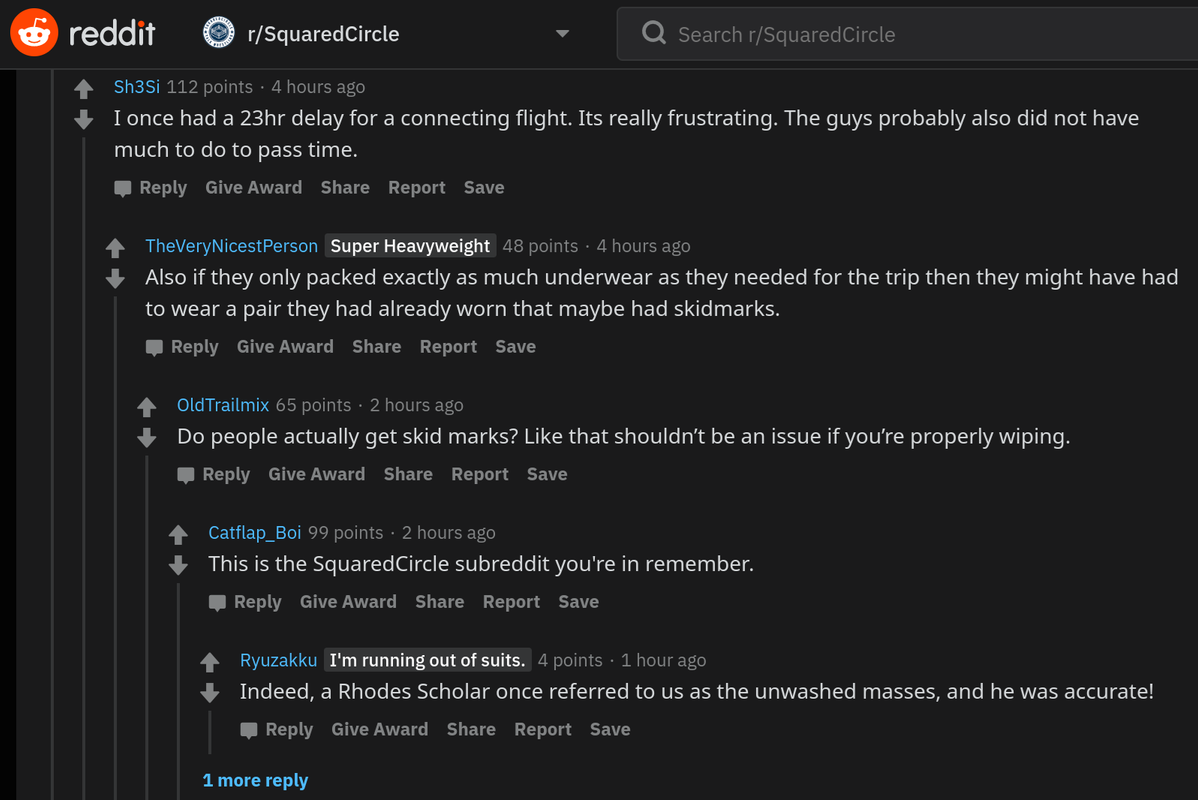Click the Reddit logo home icon

click(33, 34)
